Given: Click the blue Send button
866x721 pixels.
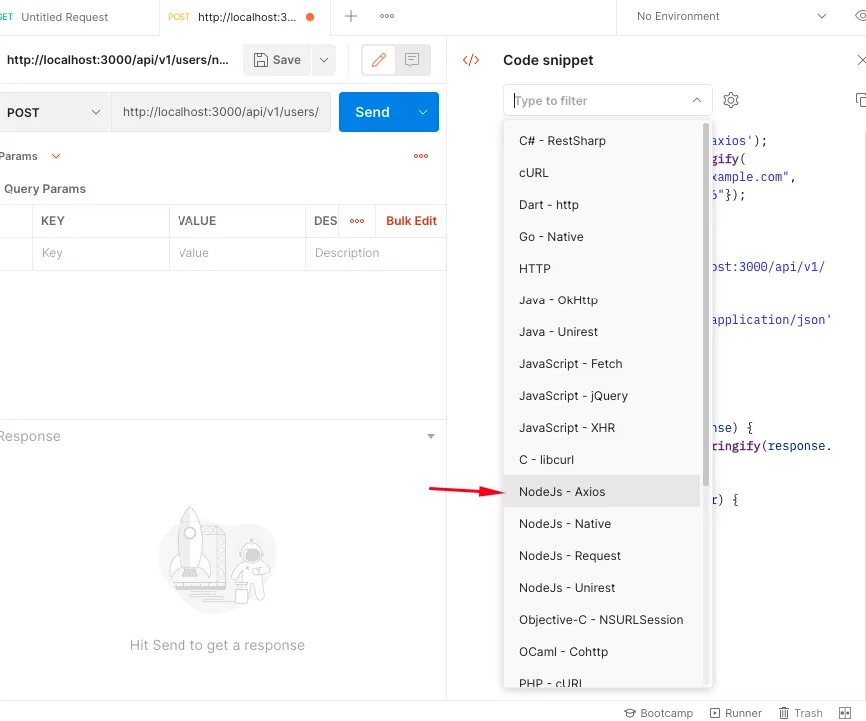Looking at the screenshot, I should tap(372, 112).
